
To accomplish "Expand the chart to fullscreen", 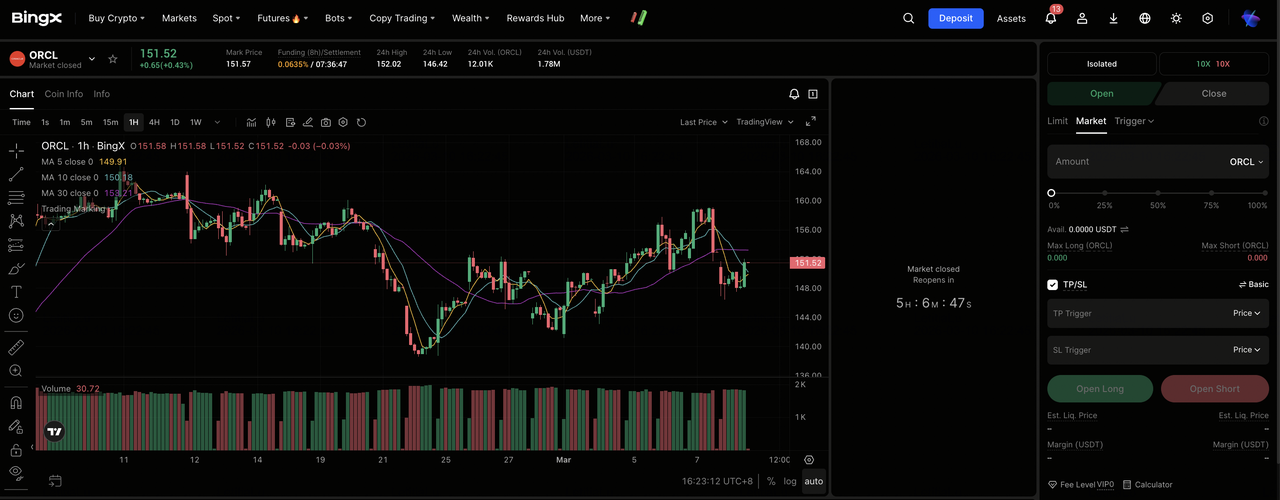I will [811, 122].
